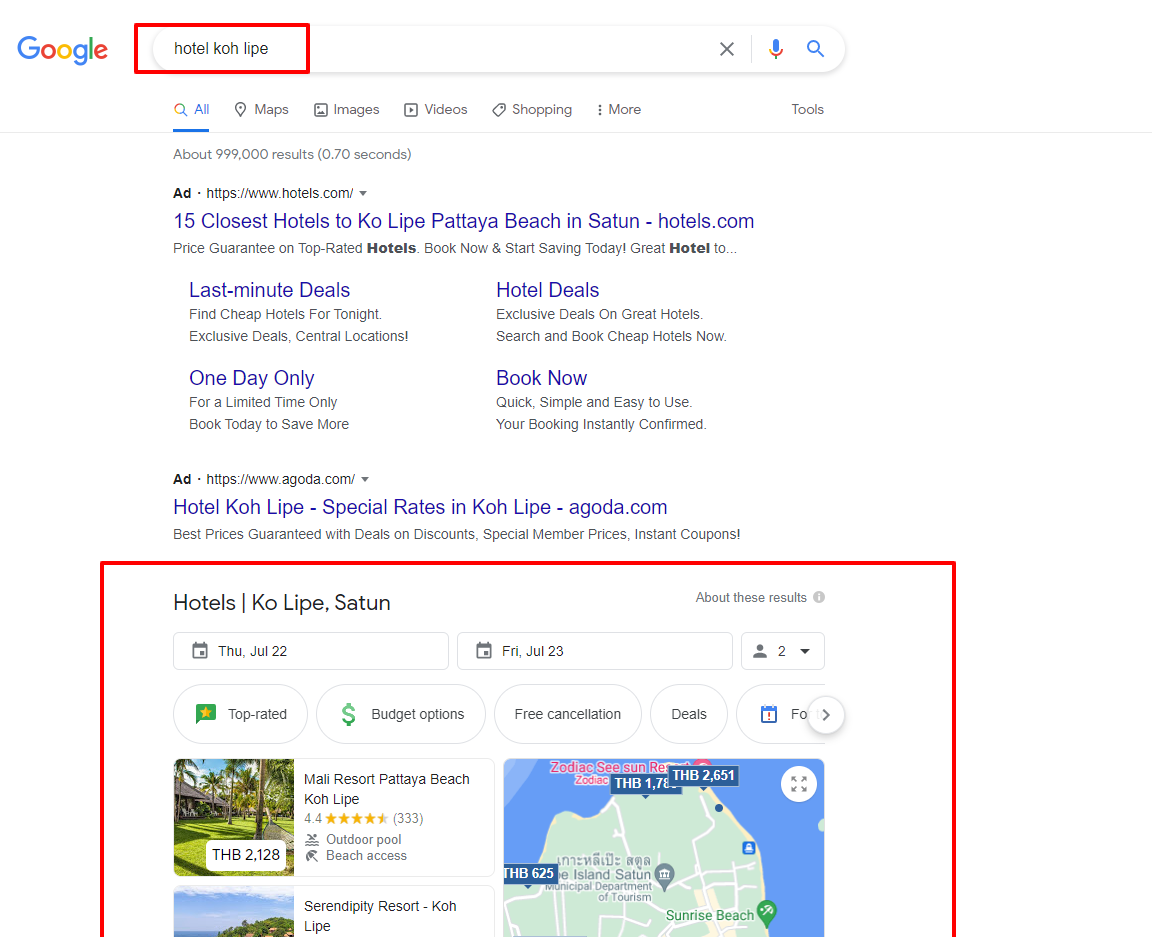Open 'Hotel Koh Lipe - Special Rates' agoda link
The width and height of the screenshot is (1152, 937).
click(420, 507)
